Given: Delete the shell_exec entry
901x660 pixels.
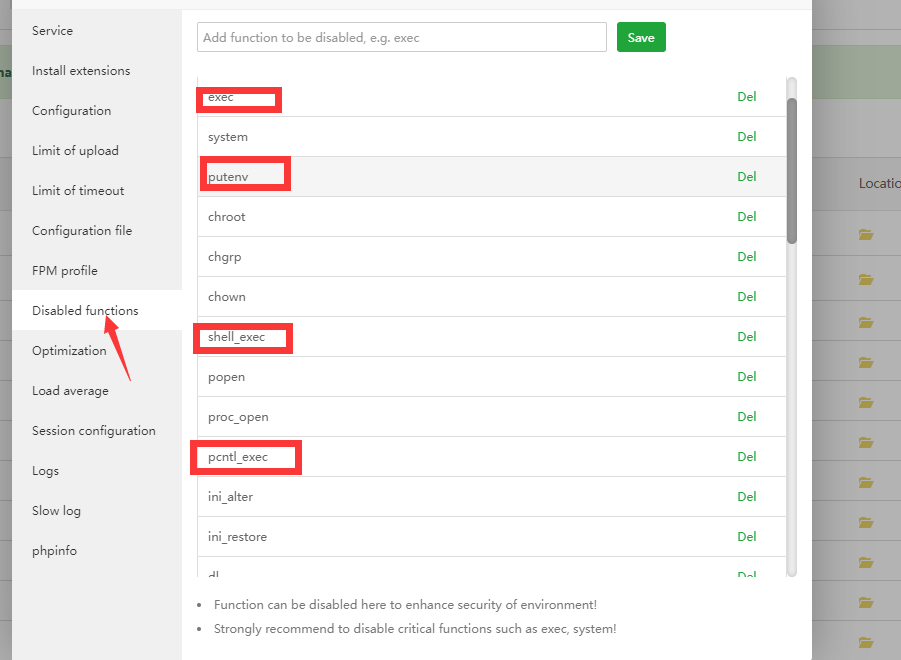Looking at the screenshot, I should [746, 336].
